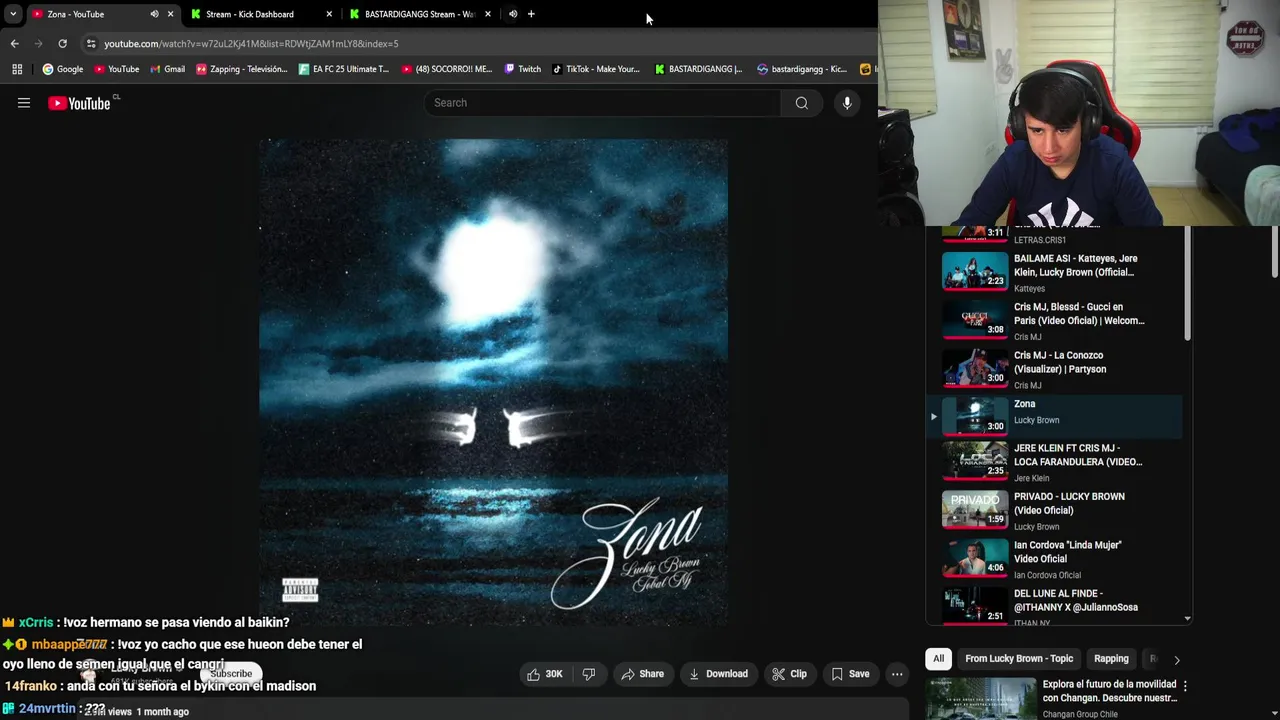This screenshot has height=720, width=1280.
Task: Open Lucky Brown channel under Zona title
Action: [1036, 421]
